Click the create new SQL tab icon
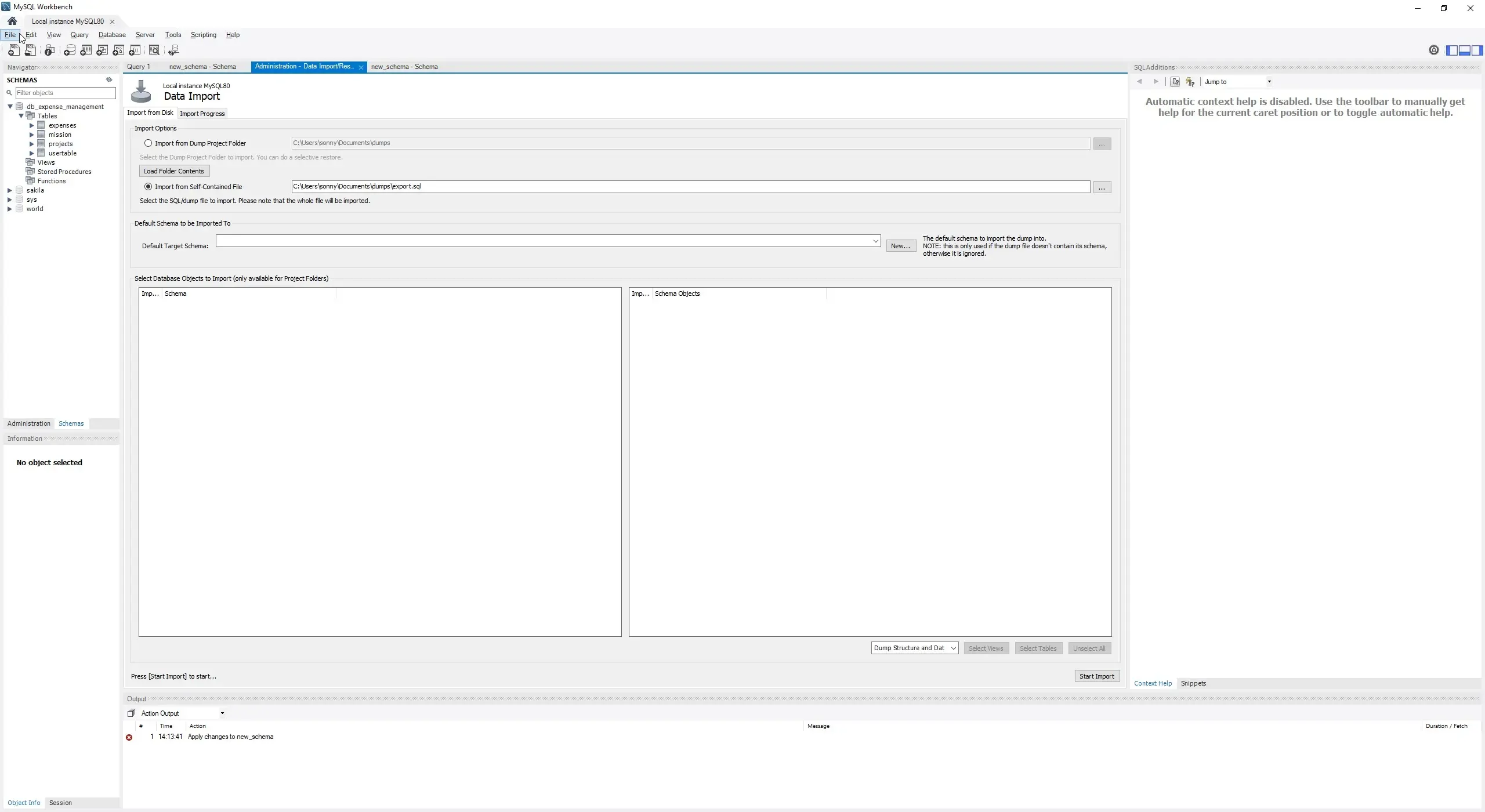 coord(13,50)
